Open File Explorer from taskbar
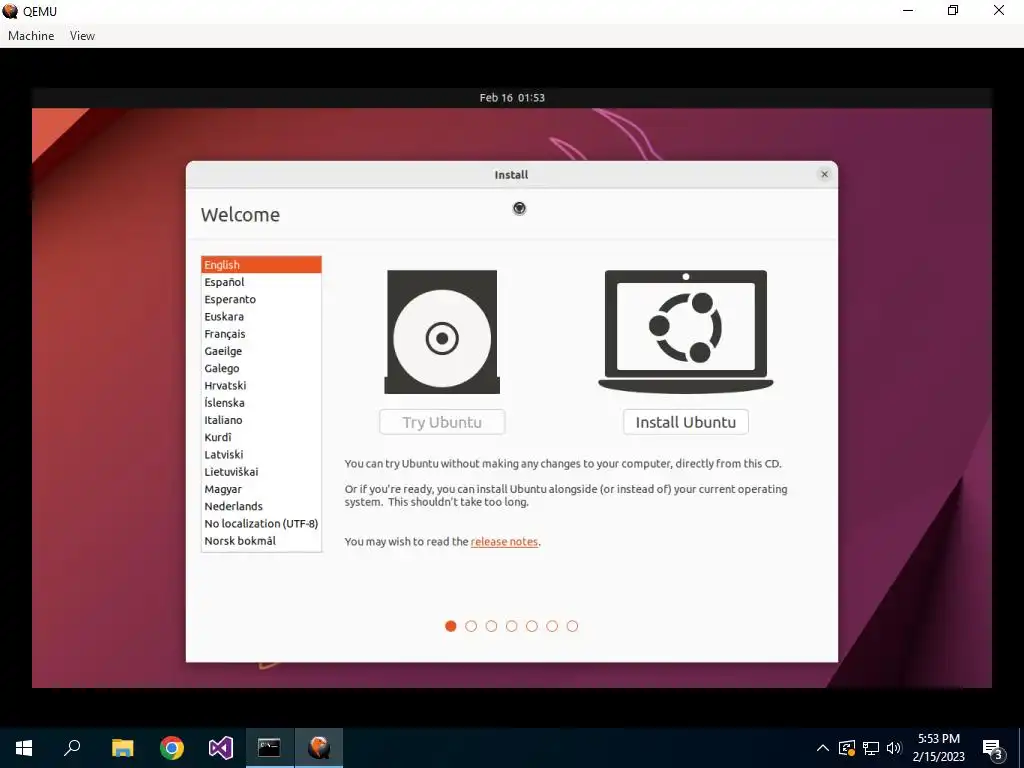 (x=122, y=748)
